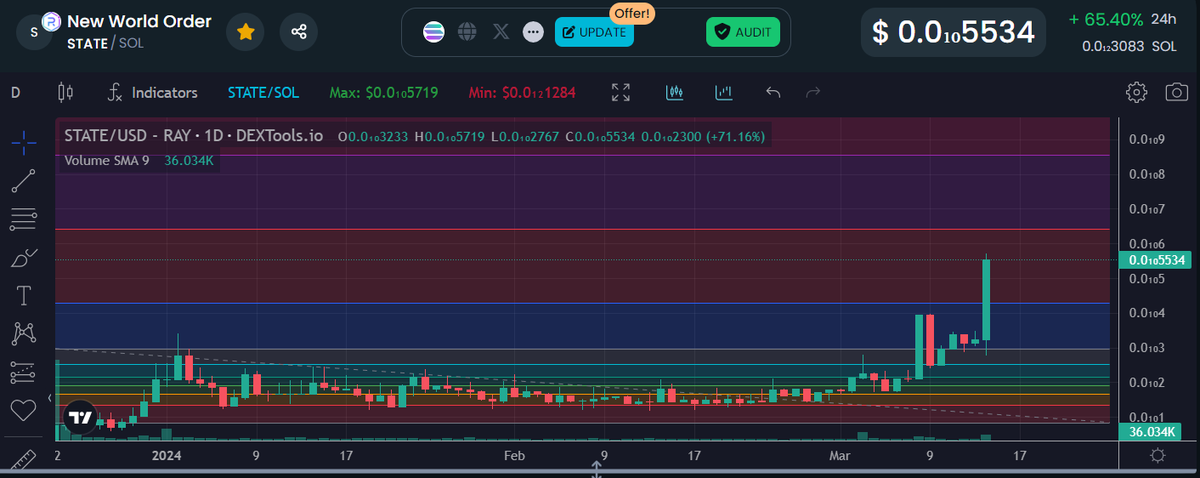The height and width of the screenshot is (478, 1200).
Task: Click the Solana chain logo icon
Action: [434, 32]
